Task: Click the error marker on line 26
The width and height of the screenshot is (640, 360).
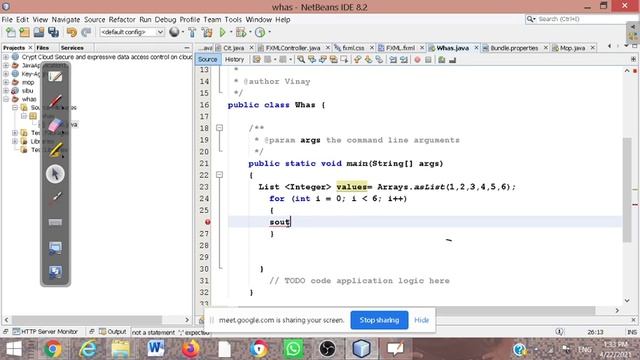Action: coord(207,222)
